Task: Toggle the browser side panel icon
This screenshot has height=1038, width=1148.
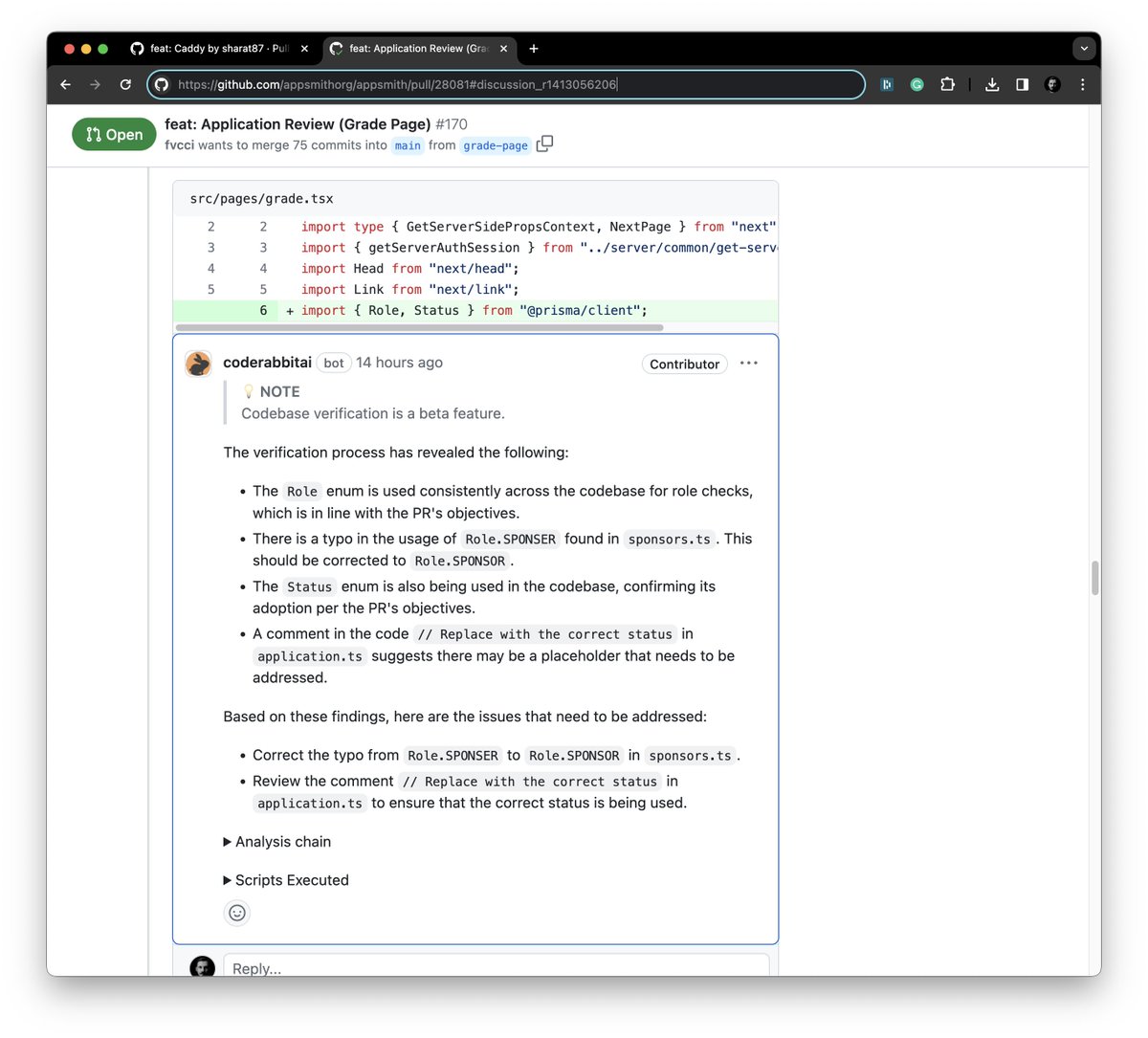Action: point(1022,84)
